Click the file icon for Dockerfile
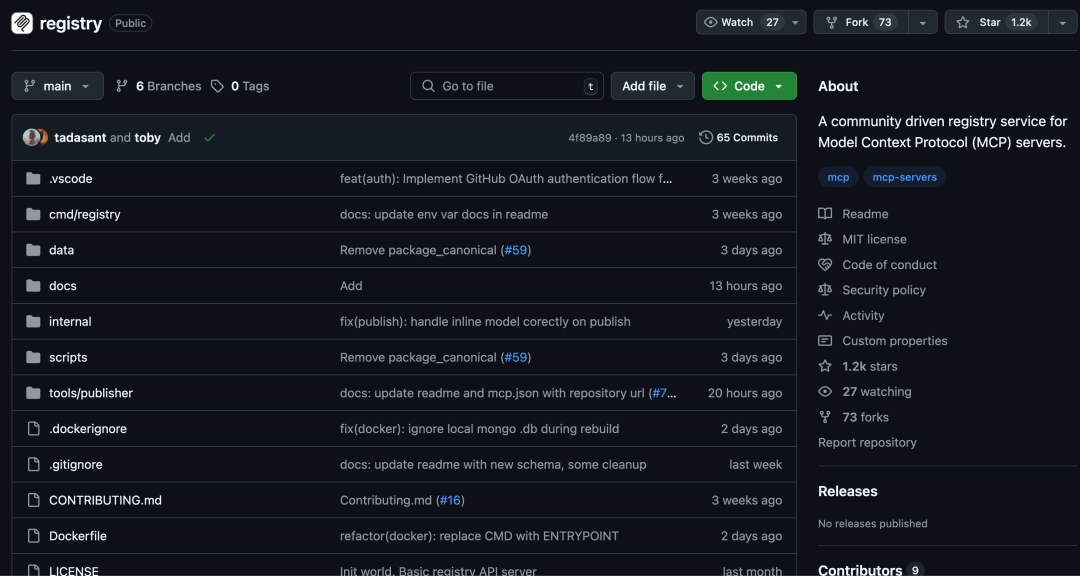The image size is (1080, 576). click(33, 536)
